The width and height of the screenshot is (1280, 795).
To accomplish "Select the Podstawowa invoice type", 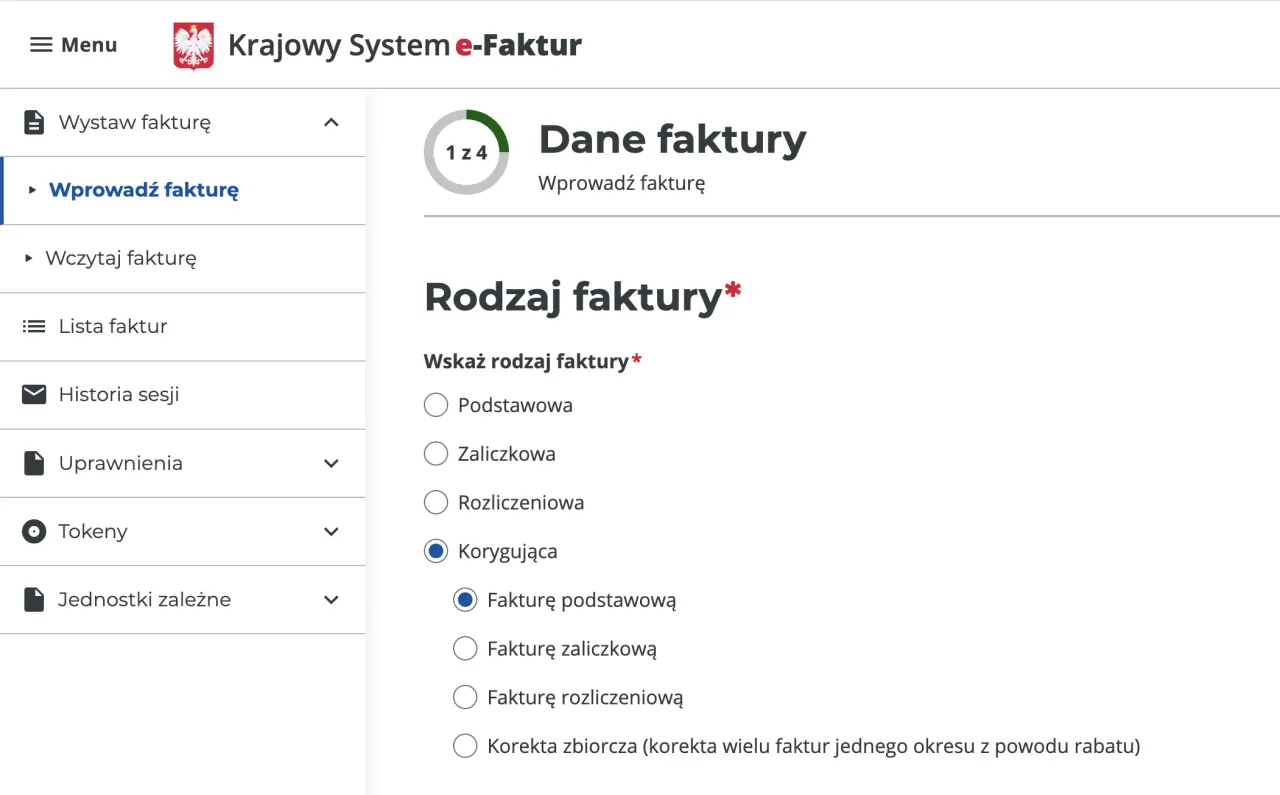I will [x=436, y=405].
